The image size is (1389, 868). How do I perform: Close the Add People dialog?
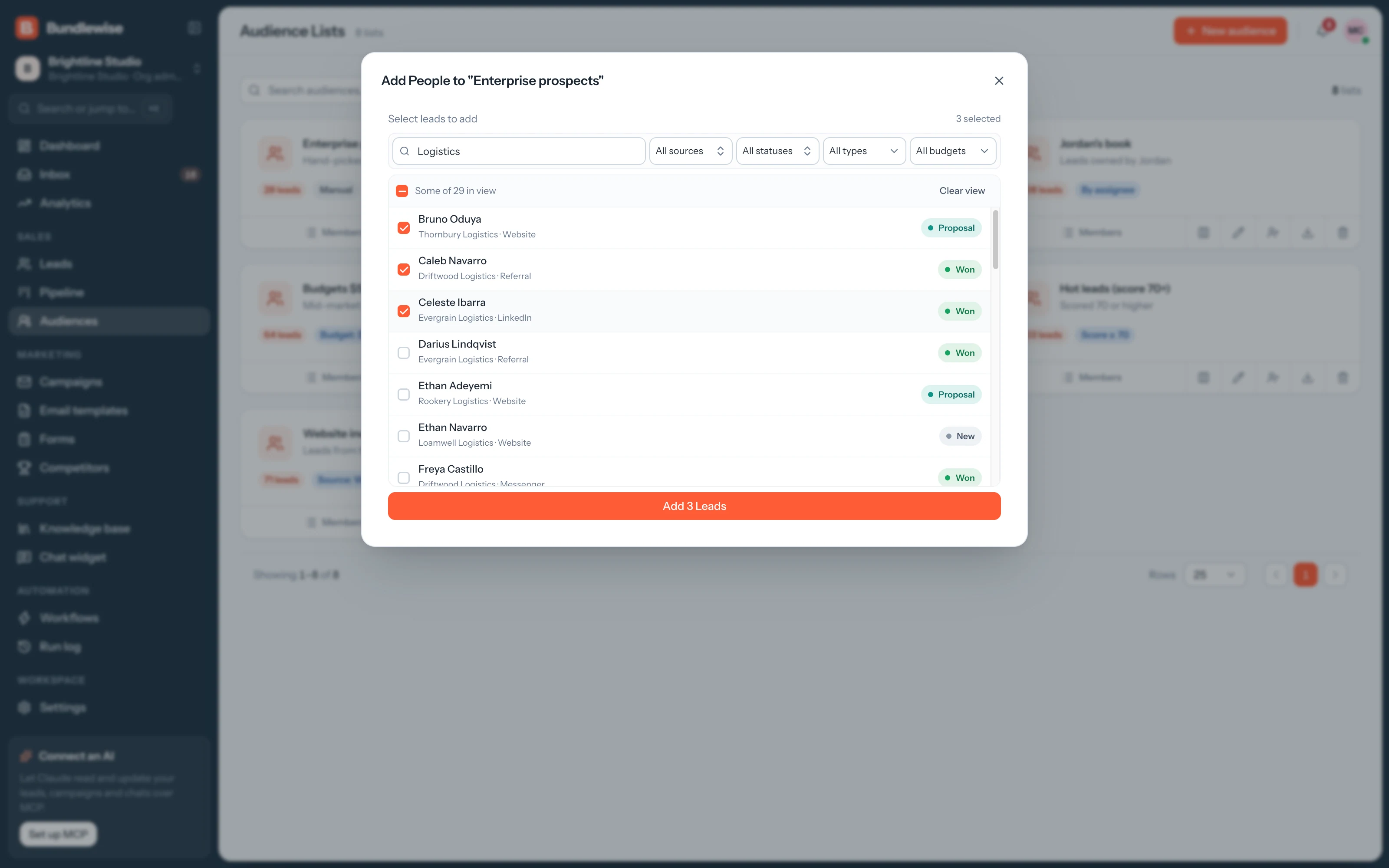point(999,81)
